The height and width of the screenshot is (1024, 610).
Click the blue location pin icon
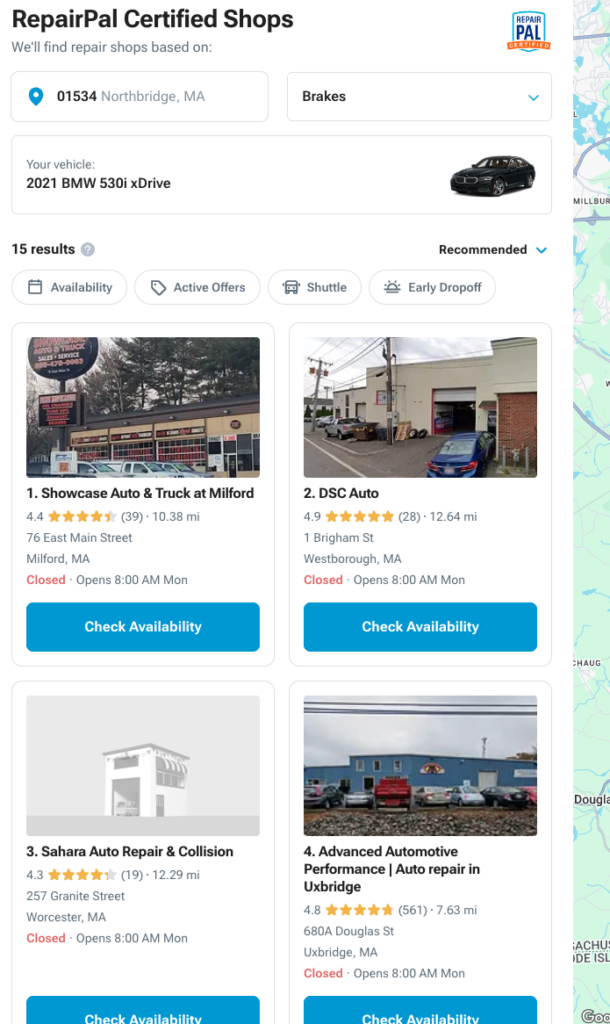point(36,97)
